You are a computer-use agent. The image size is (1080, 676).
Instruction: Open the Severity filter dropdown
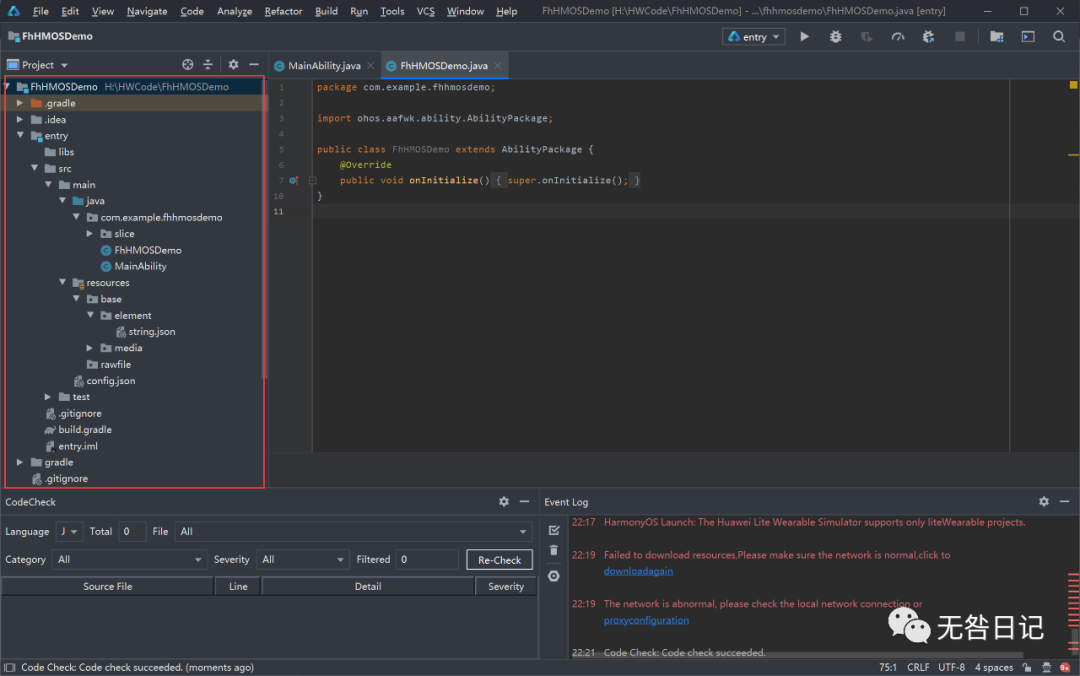[301, 560]
